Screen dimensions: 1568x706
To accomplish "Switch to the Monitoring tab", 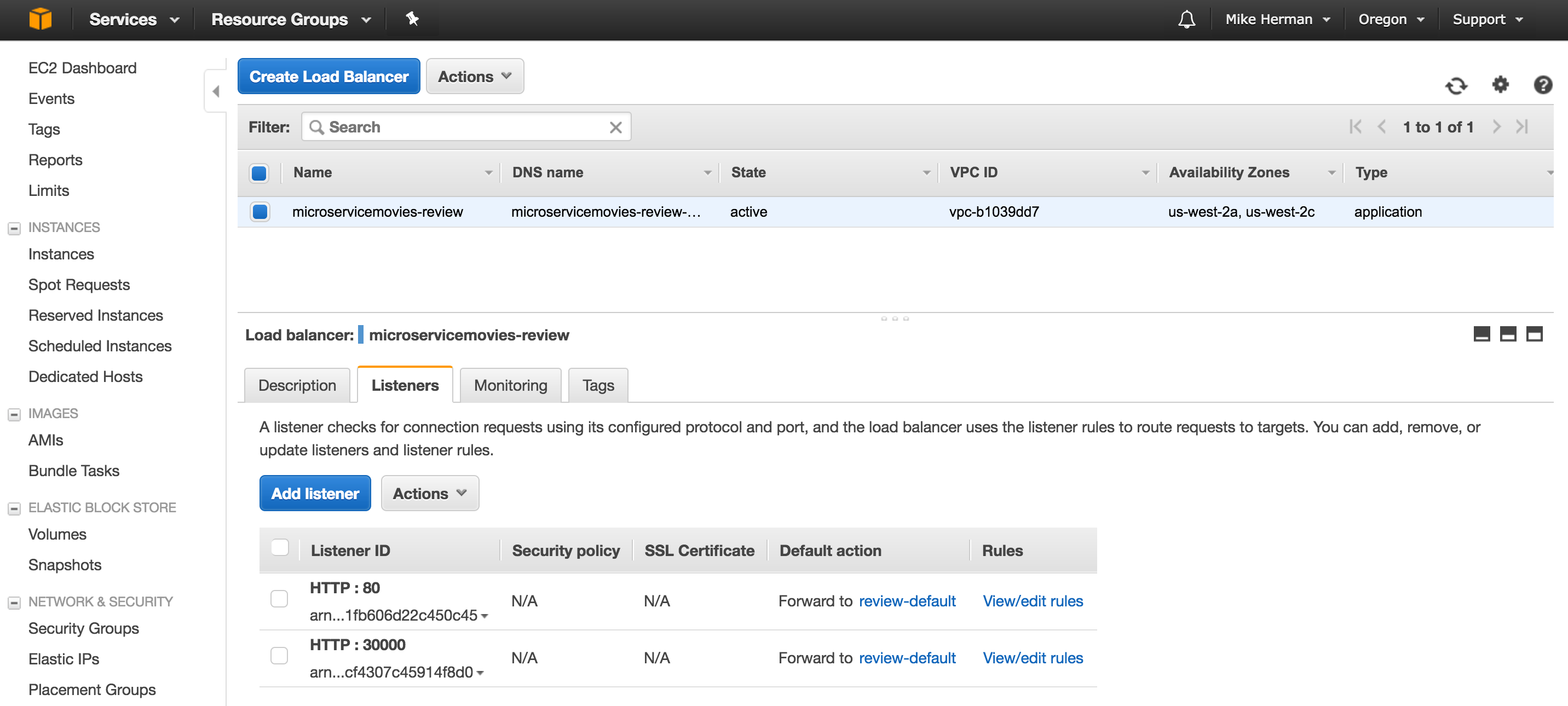I will tap(510, 385).
